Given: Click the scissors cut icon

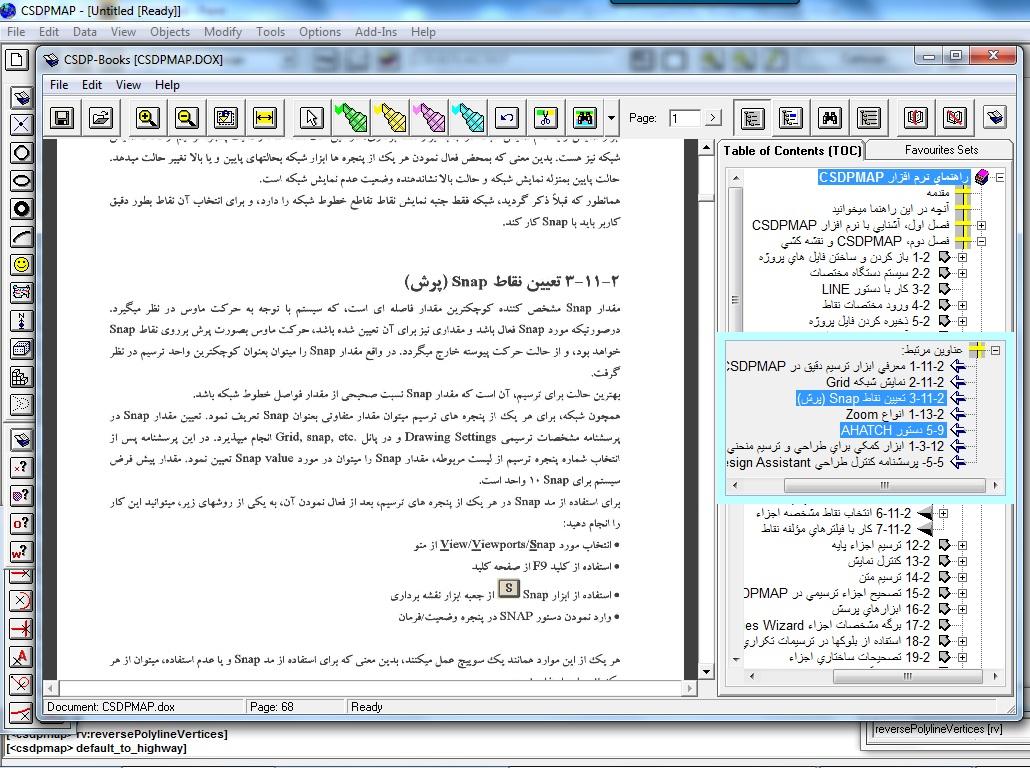Looking at the screenshot, I should 545,118.
